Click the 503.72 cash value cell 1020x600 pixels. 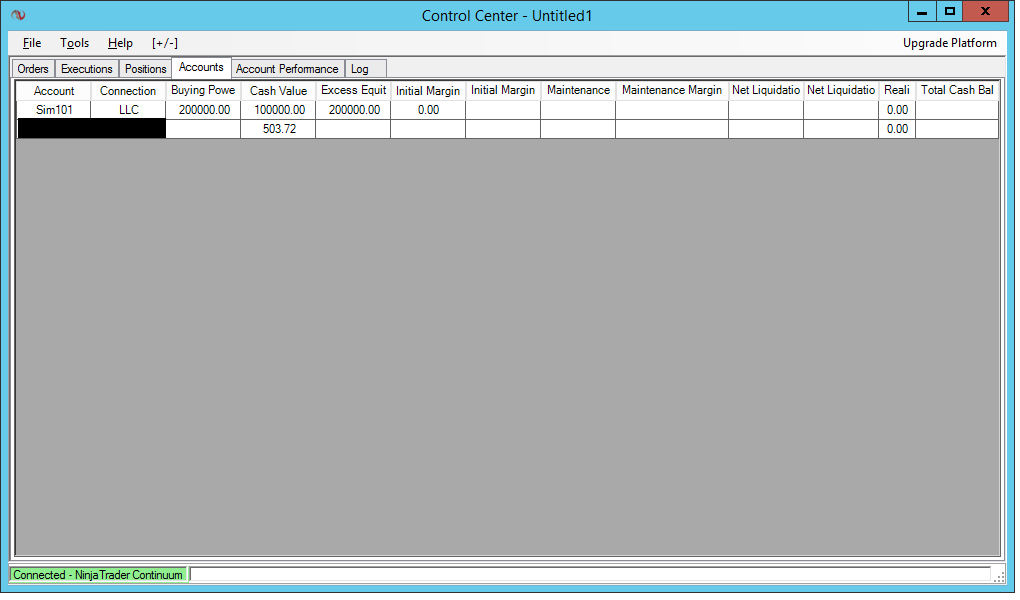point(278,129)
